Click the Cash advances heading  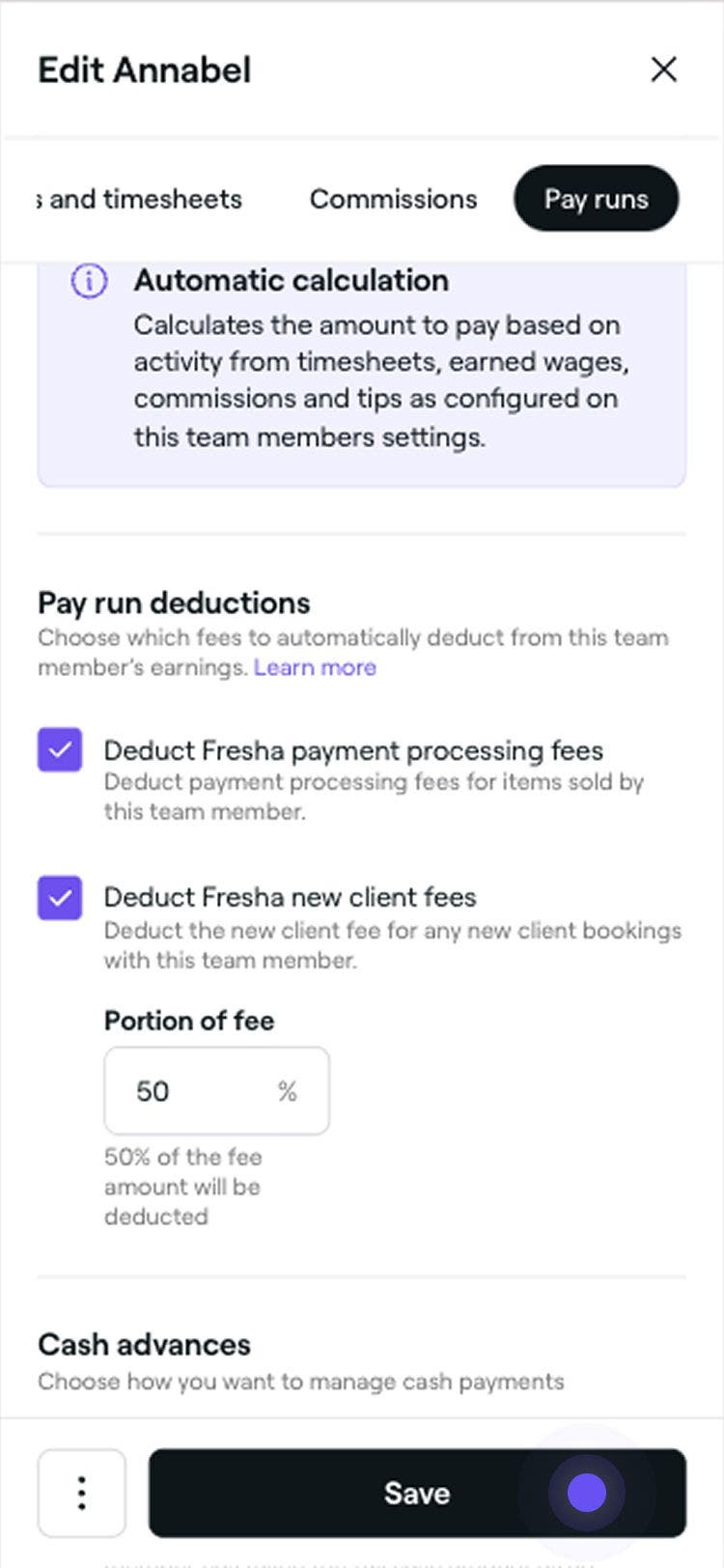[x=144, y=1344]
